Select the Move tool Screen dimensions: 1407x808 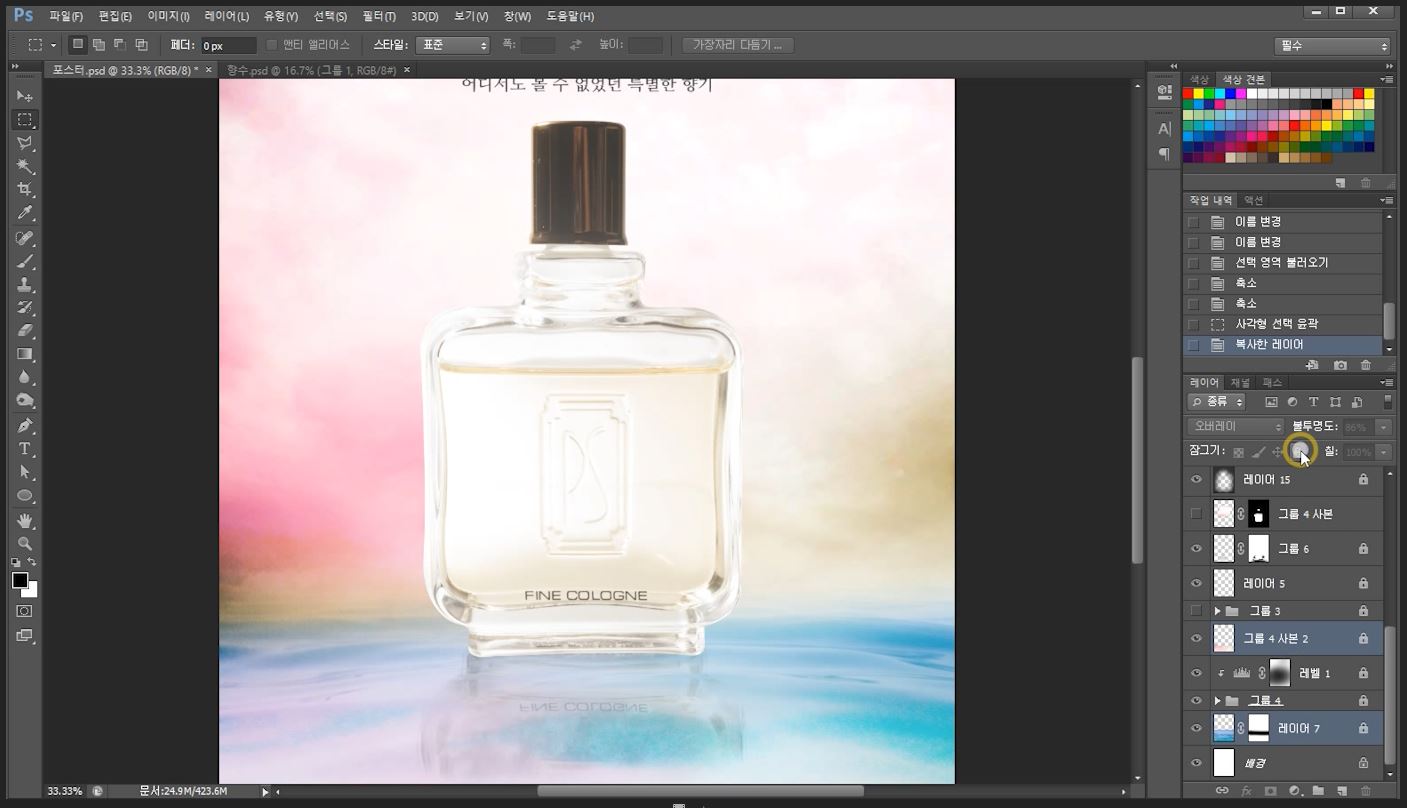click(x=25, y=96)
